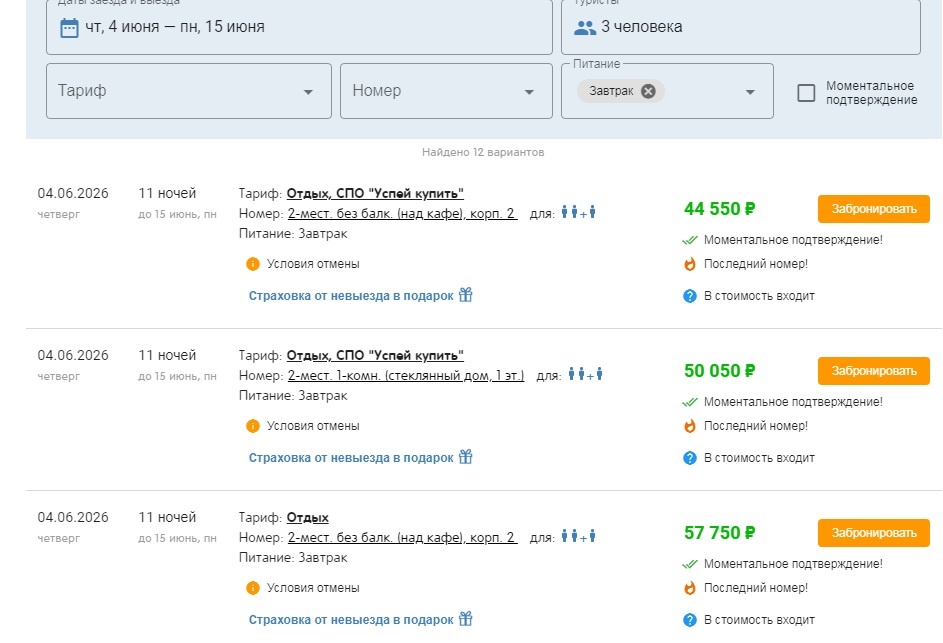
Task: Click the price 50 050 ₽
Action: tap(719, 371)
